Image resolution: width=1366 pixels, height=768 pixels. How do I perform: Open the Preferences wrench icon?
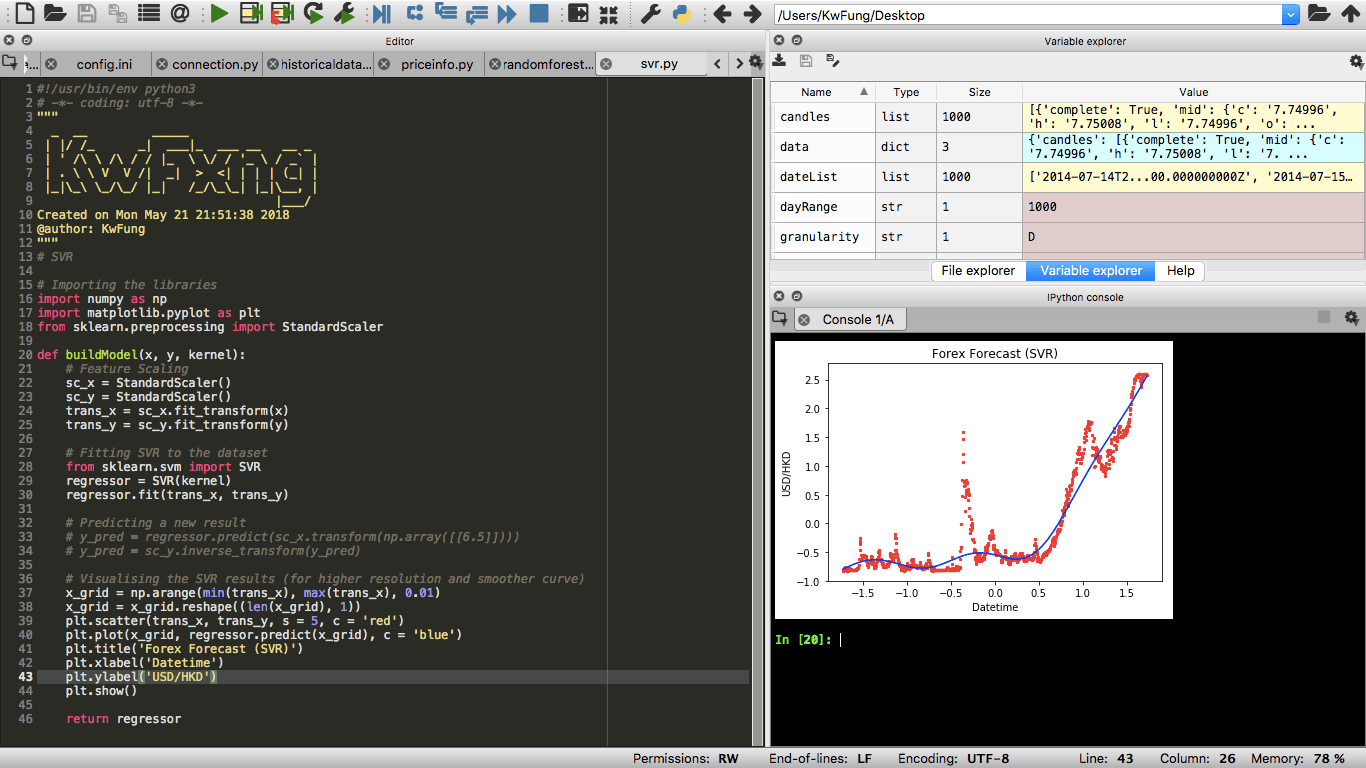650,14
